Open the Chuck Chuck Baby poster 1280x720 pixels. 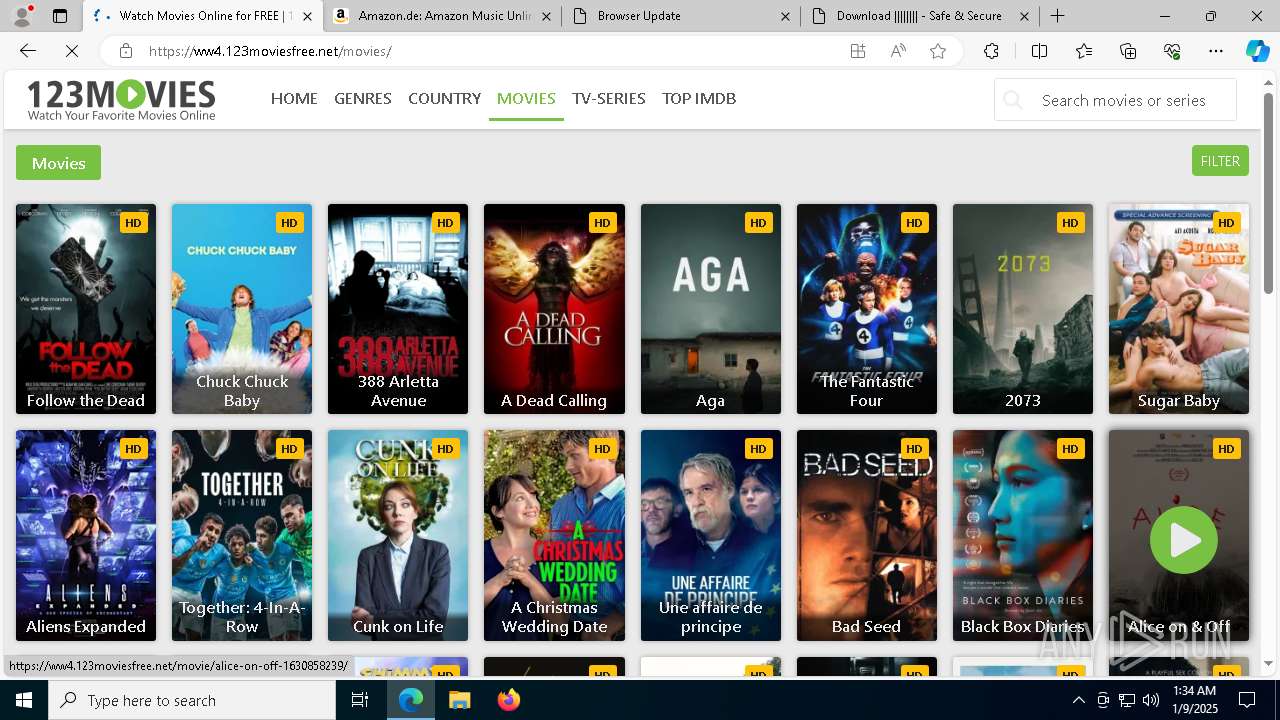(x=242, y=309)
